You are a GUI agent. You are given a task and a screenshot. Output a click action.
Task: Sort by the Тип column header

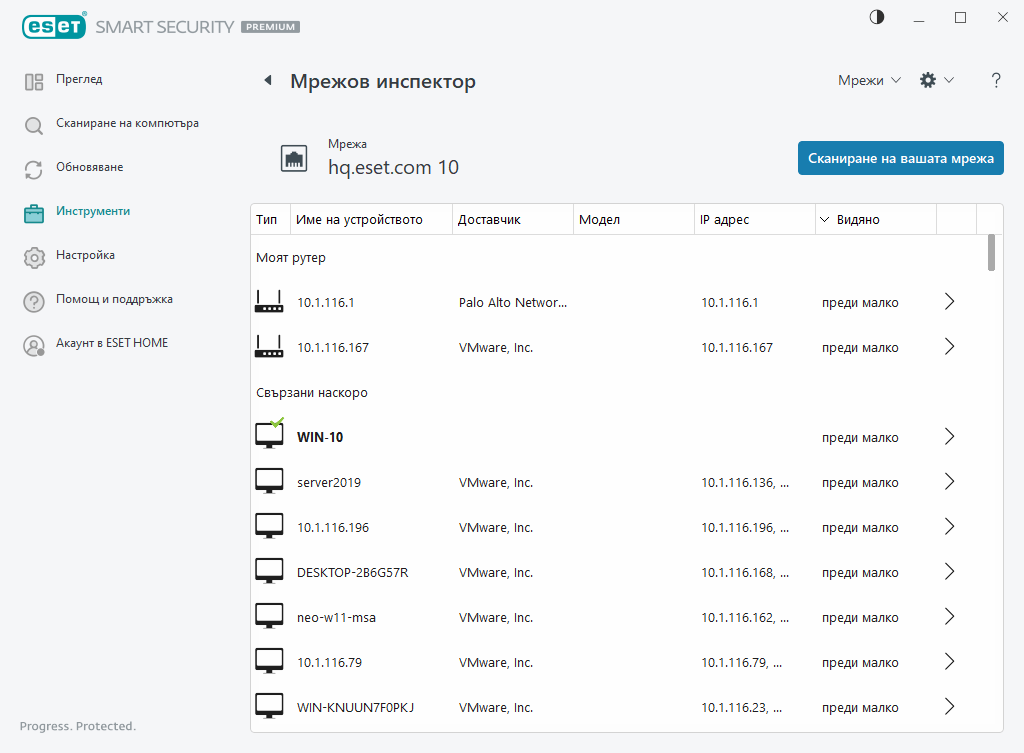click(x=270, y=219)
